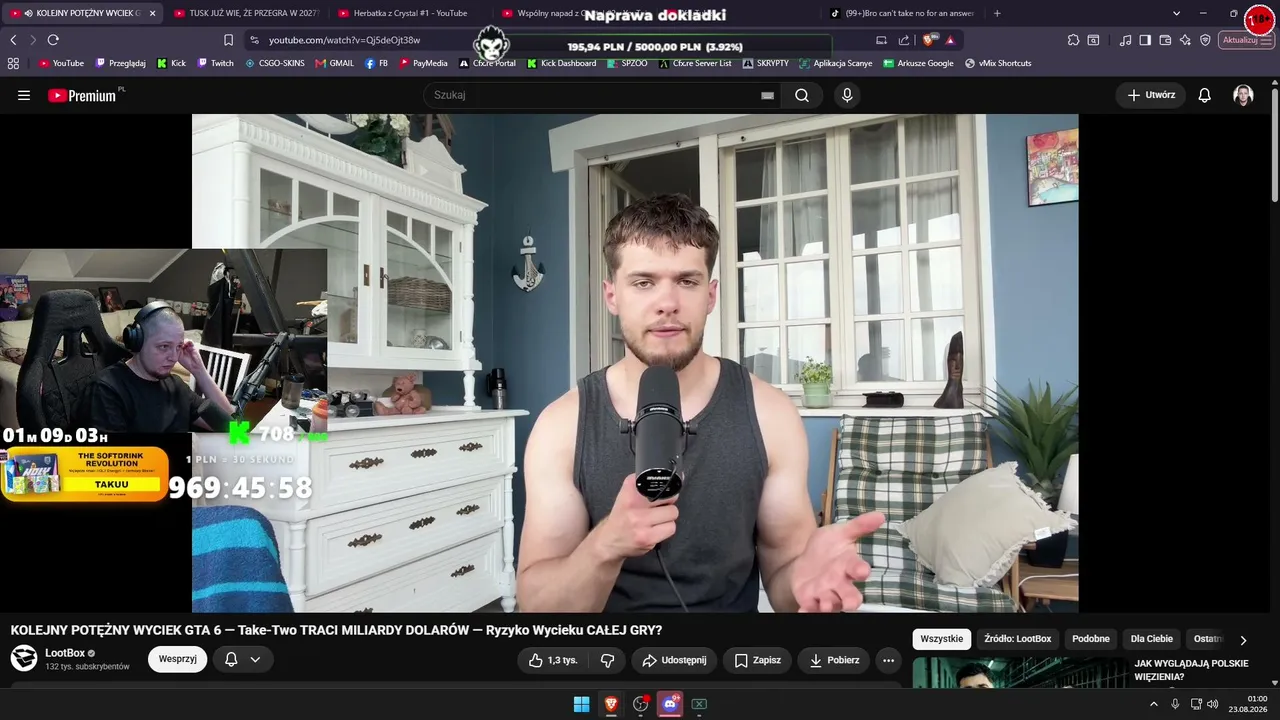Click the 'Udostępnij' share button

(674, 660)
